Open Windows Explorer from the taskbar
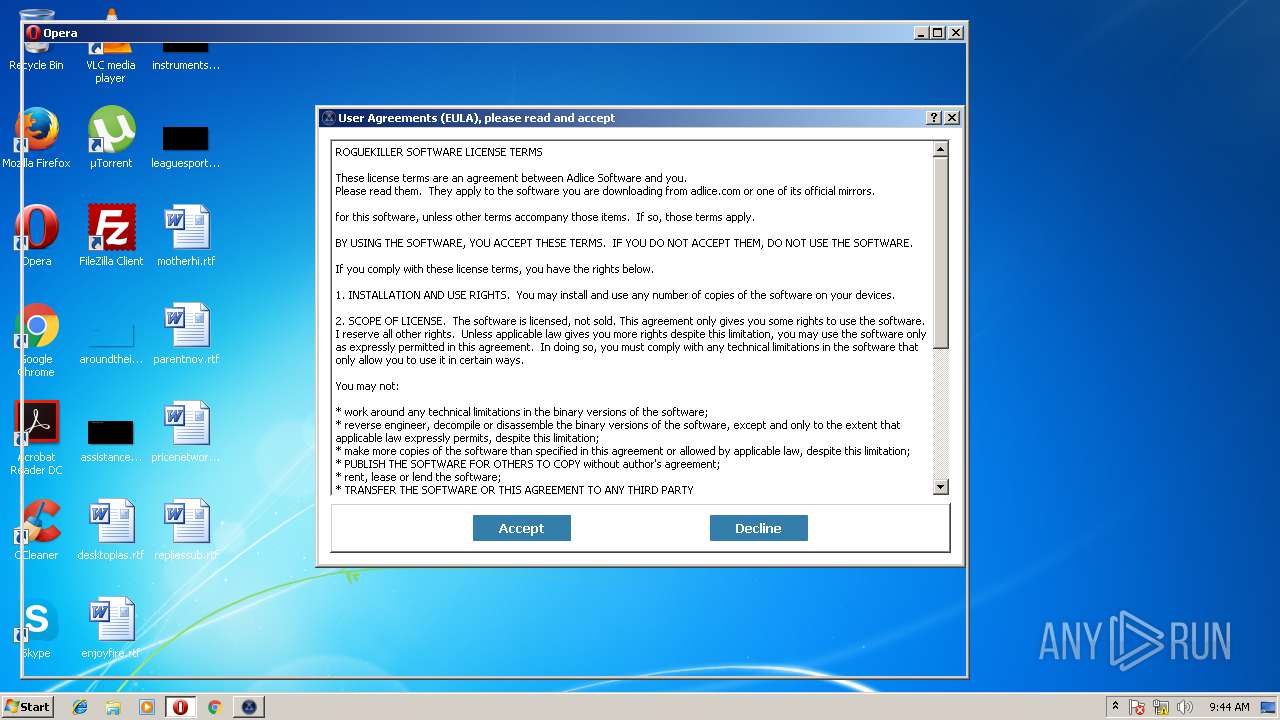1280x720 pixels. click(113, 707)
